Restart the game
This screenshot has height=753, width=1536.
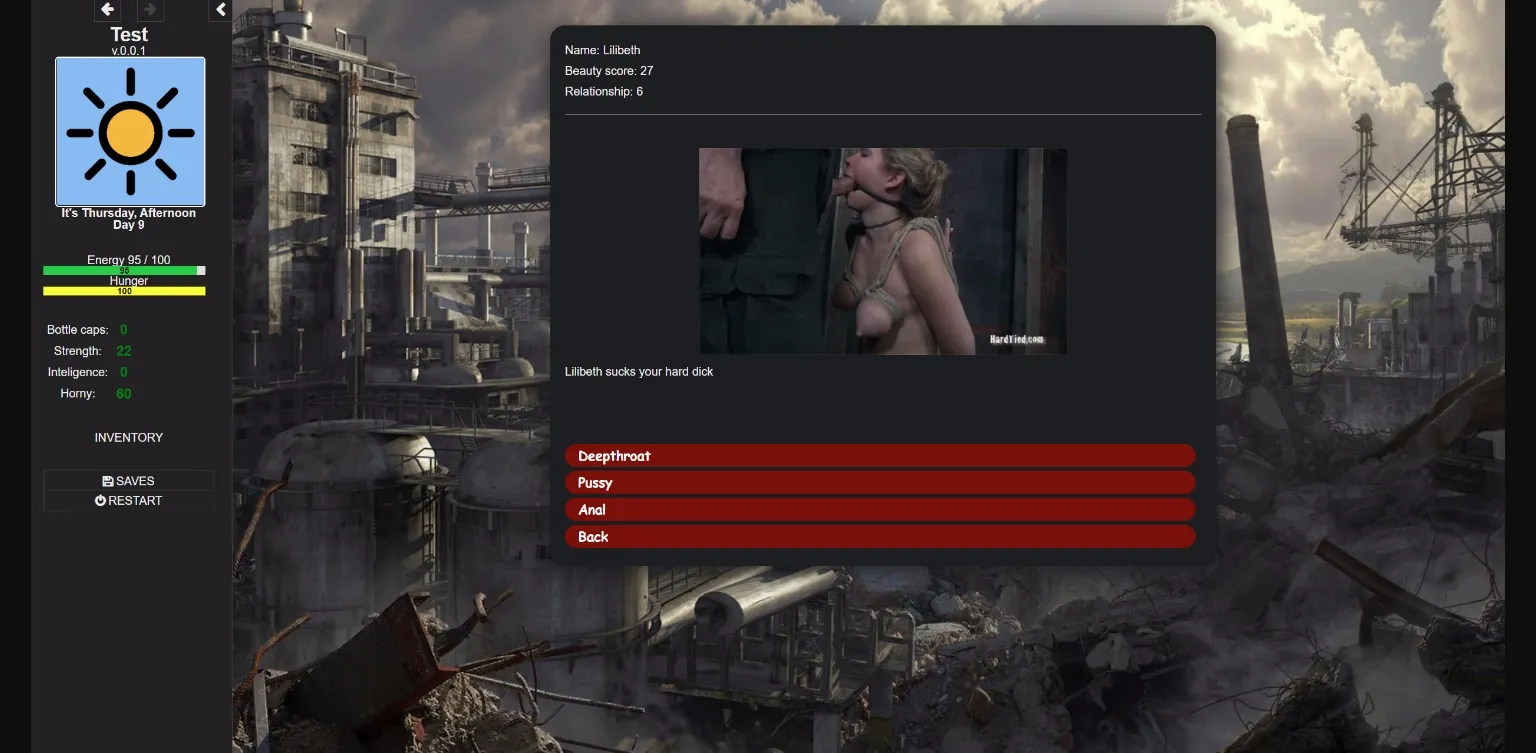(128, 500)
